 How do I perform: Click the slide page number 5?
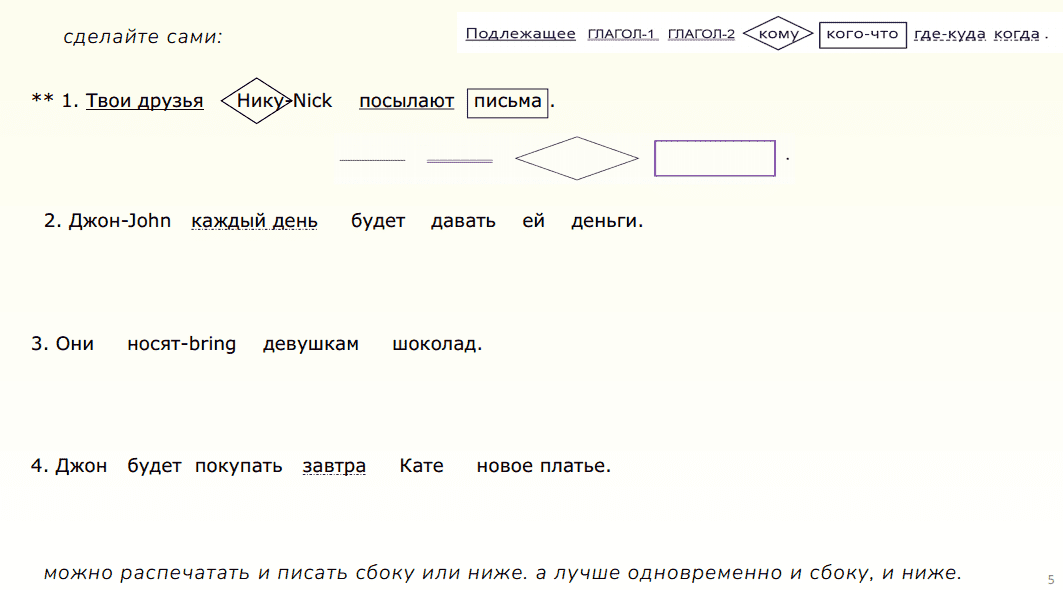coord(1050,580)
